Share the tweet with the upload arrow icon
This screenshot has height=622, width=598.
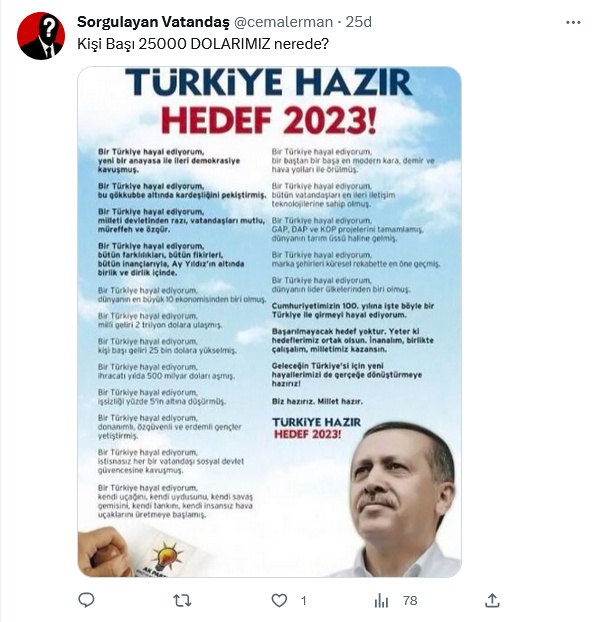point(492,600)
